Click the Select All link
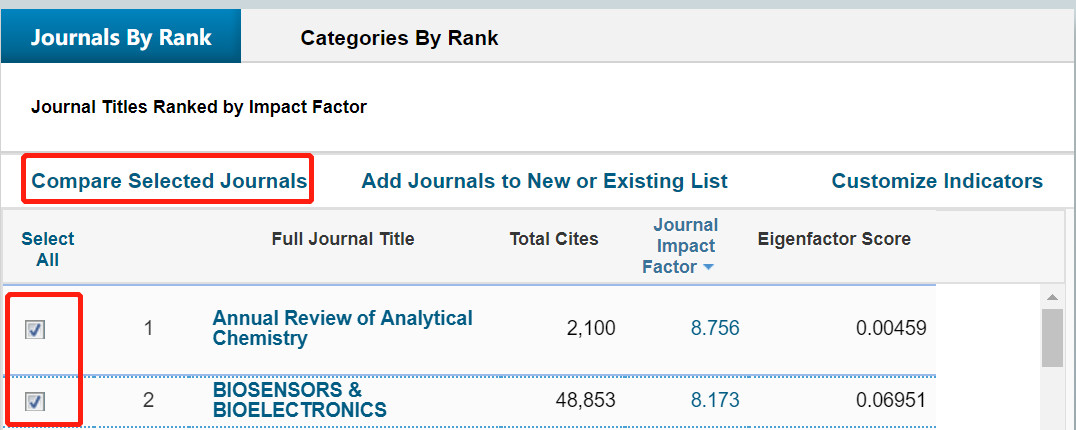 point(48,249)
